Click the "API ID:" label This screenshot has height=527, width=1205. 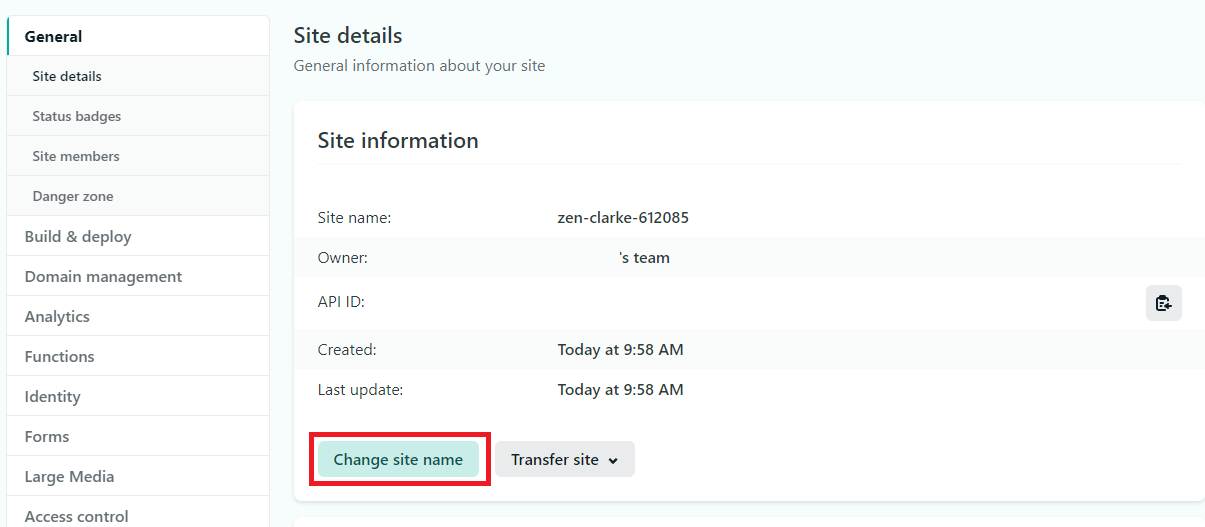(341, 301)
